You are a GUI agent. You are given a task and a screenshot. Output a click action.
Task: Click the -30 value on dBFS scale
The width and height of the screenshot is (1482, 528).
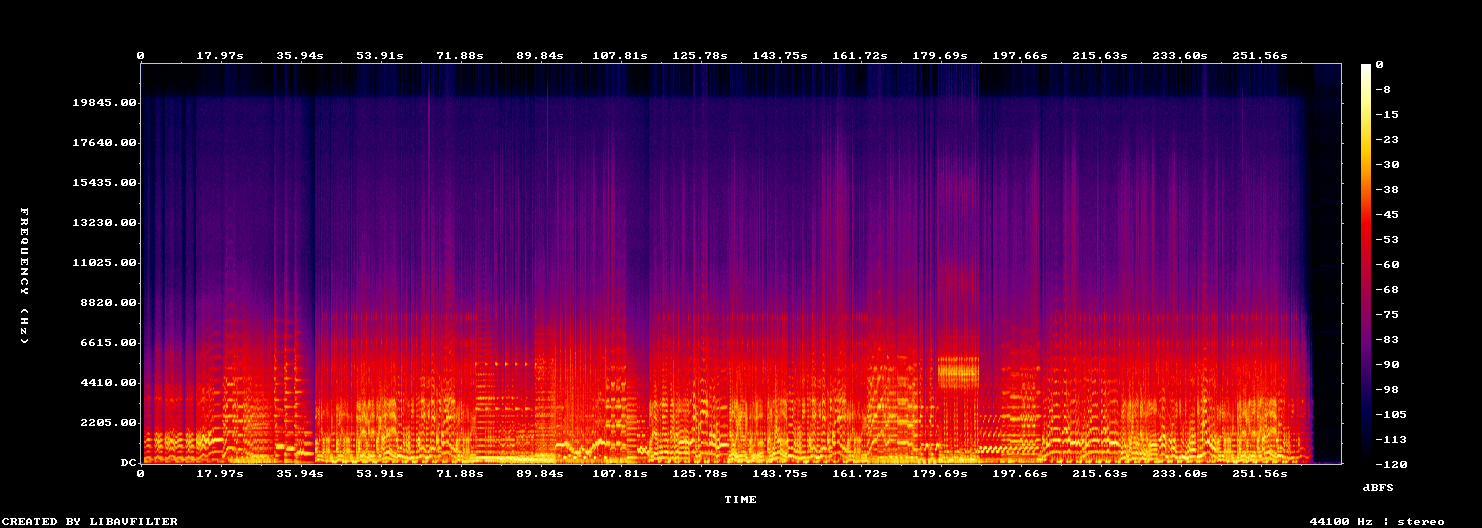[1387, 165]
